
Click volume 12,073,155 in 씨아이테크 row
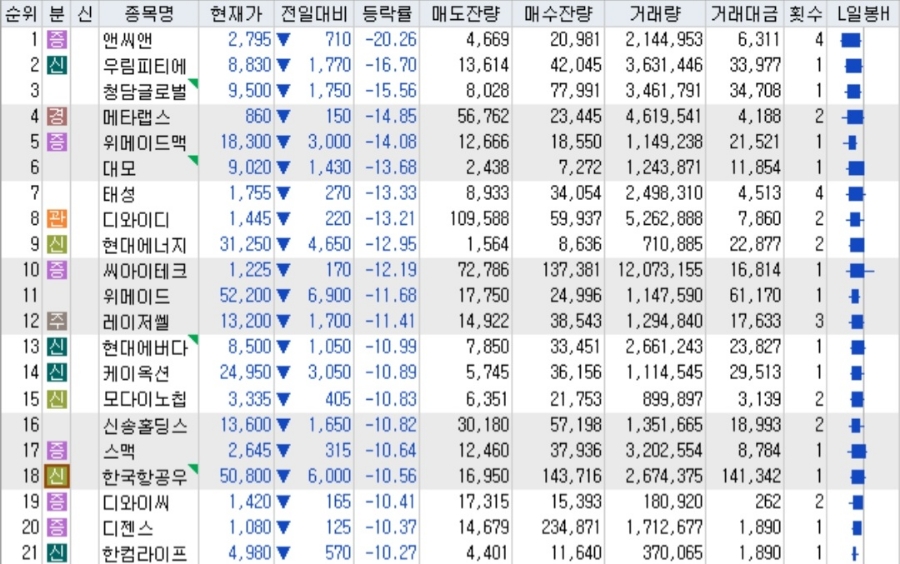pos(660,270)
